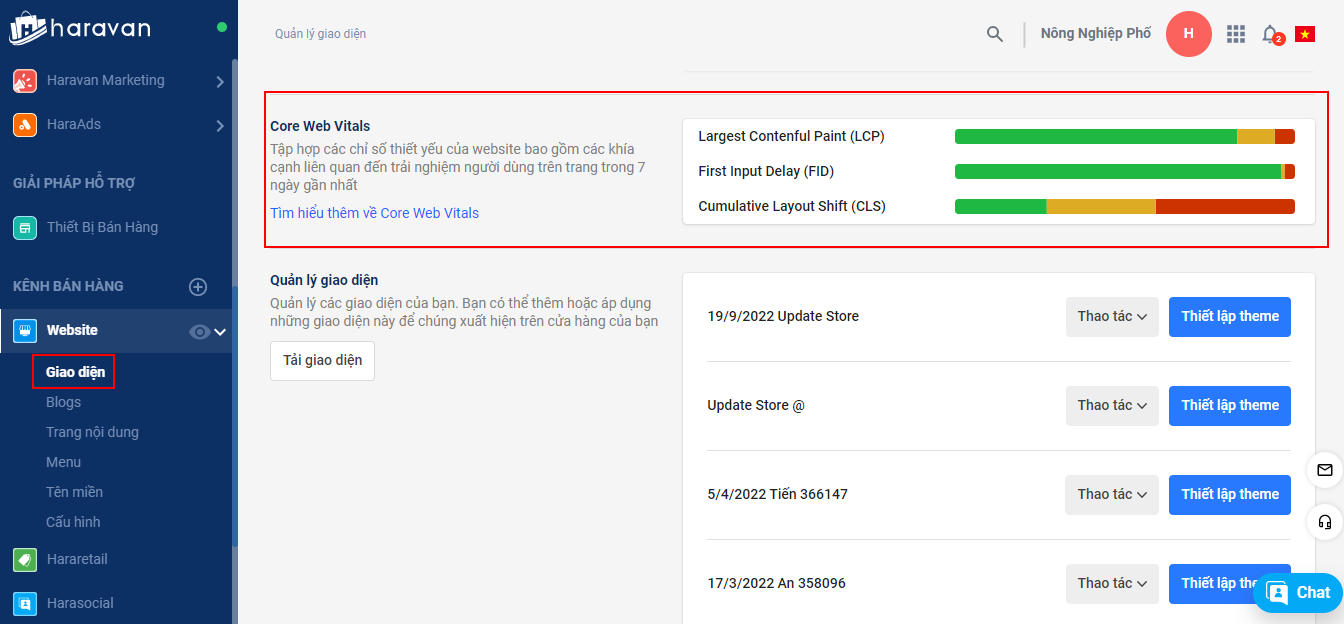Follow Tìm hiểu thêm về Core Web Vitals link
Image resolution: width=1344 pixels, height=624 pixels.
pyautogui.click(x=374, y=213)
